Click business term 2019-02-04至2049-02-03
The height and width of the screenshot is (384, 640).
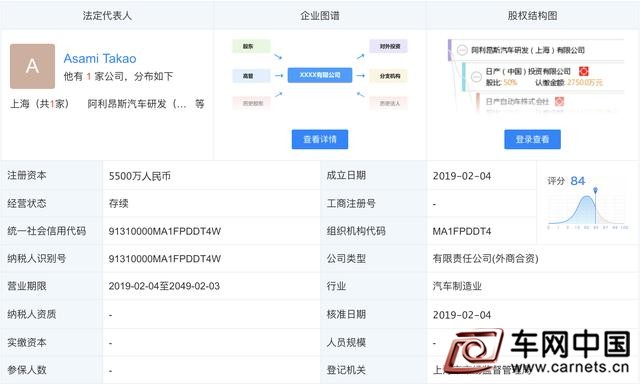point(164,286)
